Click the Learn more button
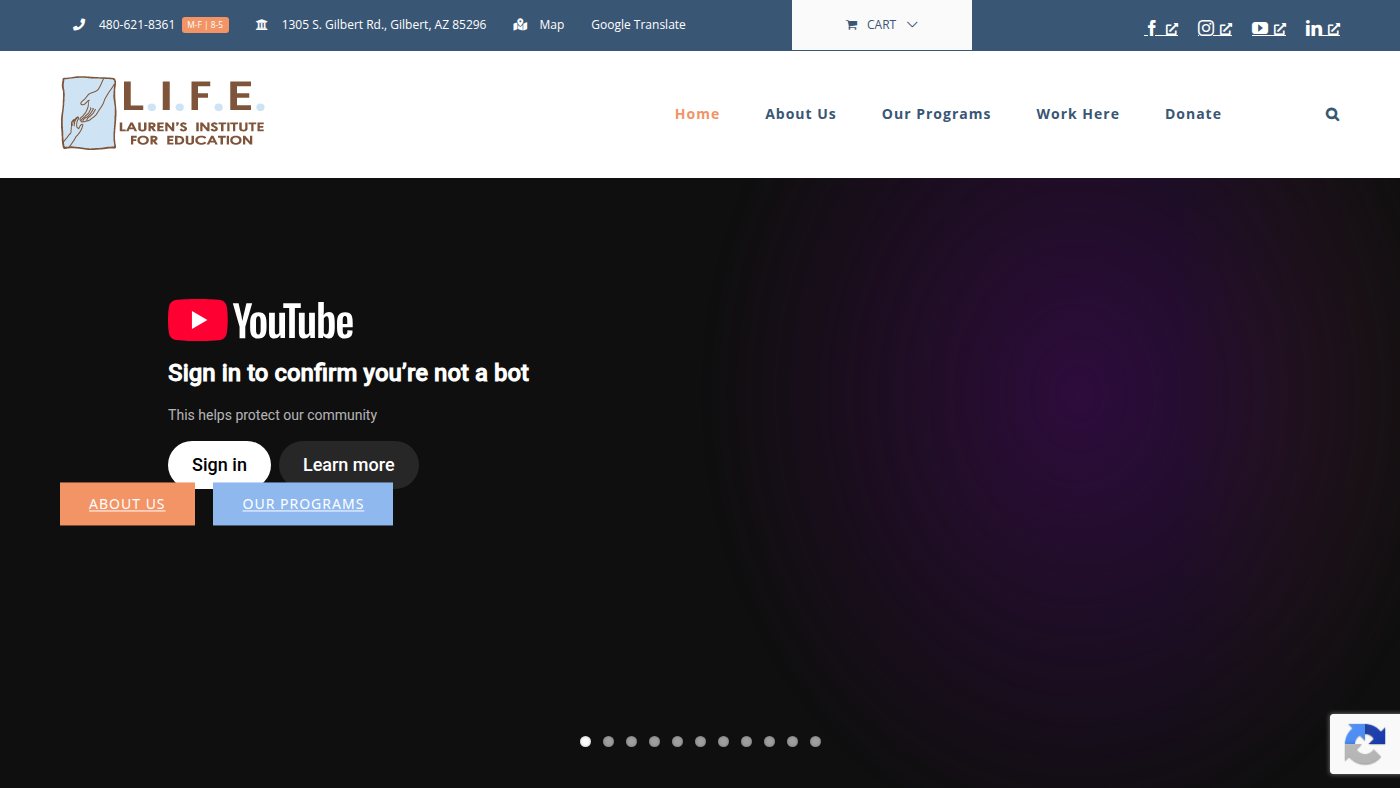The width and height of the screenshot is (1400, 788). (349, 464)
